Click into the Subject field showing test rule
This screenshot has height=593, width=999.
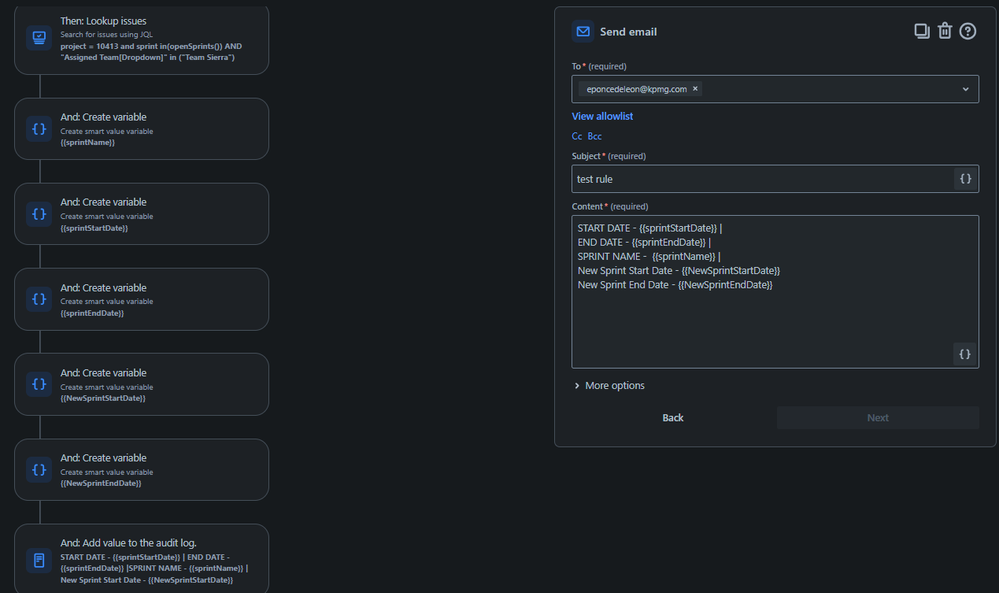[750, 178]
